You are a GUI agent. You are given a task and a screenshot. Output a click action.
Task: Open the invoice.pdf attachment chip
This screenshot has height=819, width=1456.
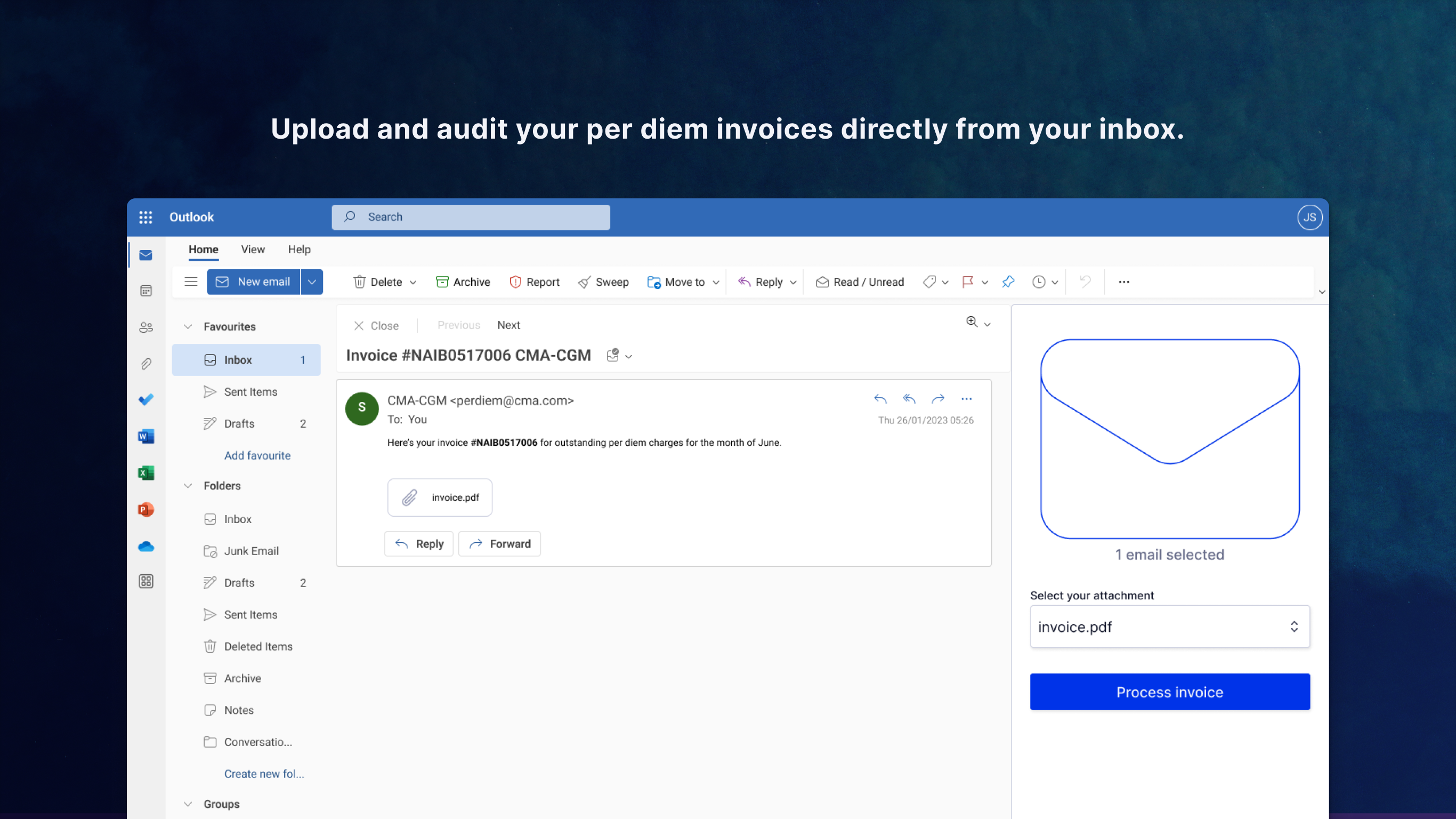point(440,497)
